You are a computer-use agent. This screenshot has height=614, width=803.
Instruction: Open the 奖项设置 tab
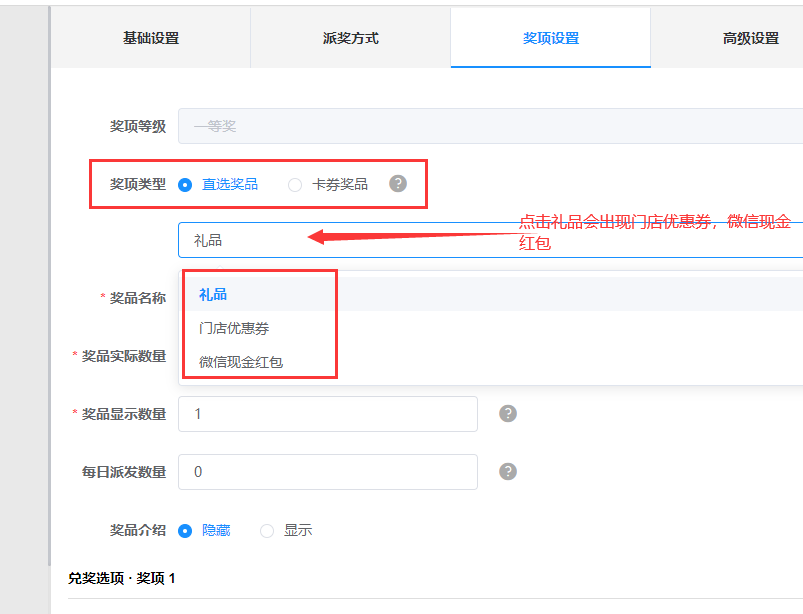coord(551,39)
